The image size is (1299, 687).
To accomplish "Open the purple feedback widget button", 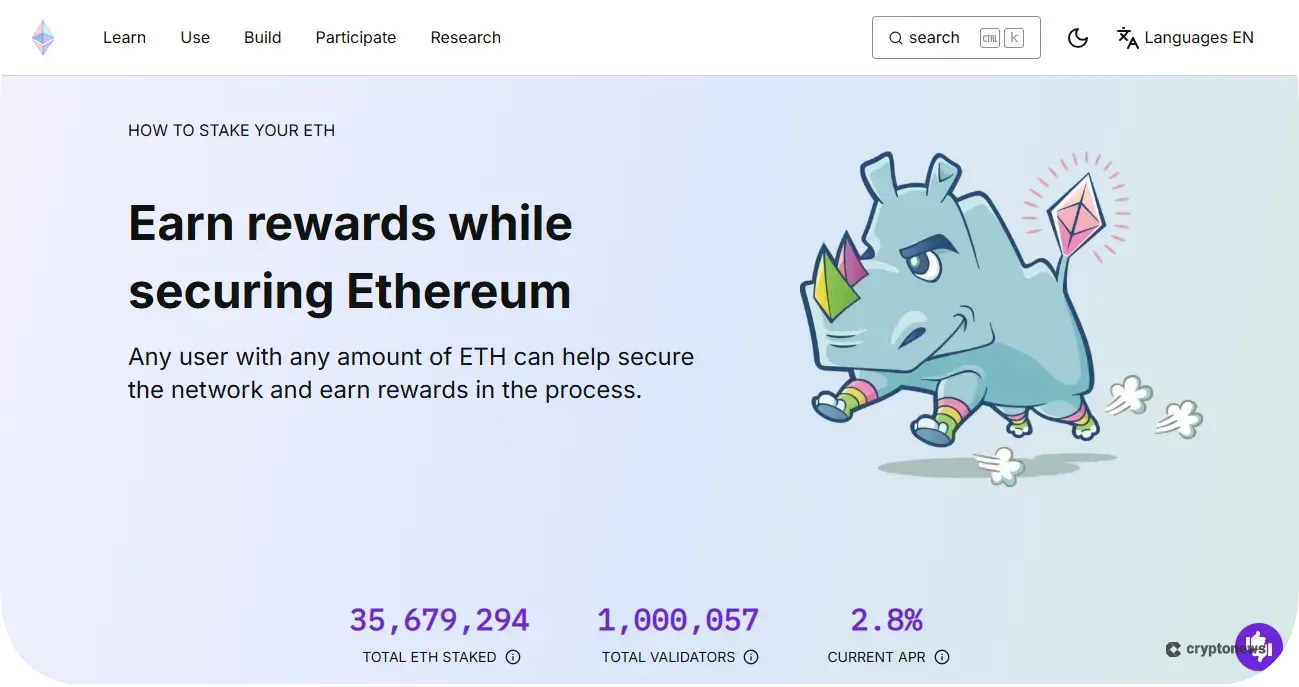I will [x=1259, y=646].
